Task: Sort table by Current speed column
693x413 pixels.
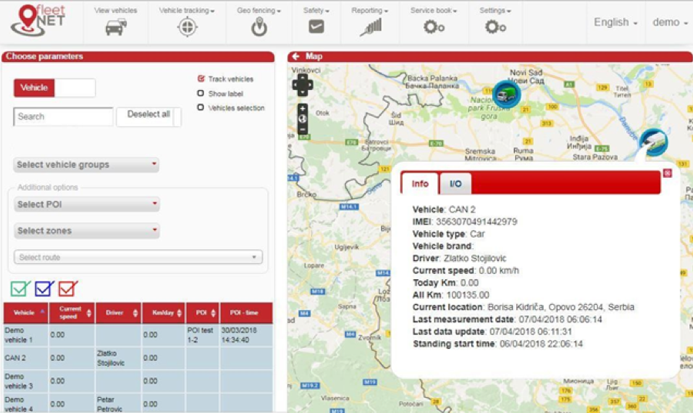Action: (72, 313)
